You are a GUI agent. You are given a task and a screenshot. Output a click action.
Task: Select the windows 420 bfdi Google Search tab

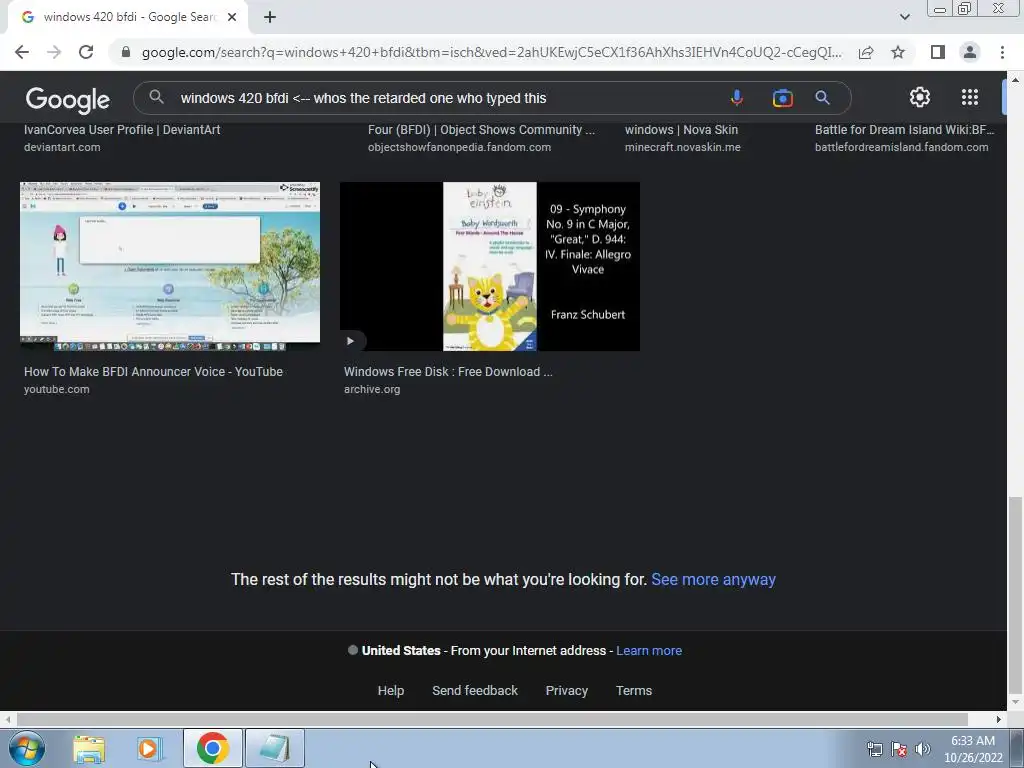127,17
